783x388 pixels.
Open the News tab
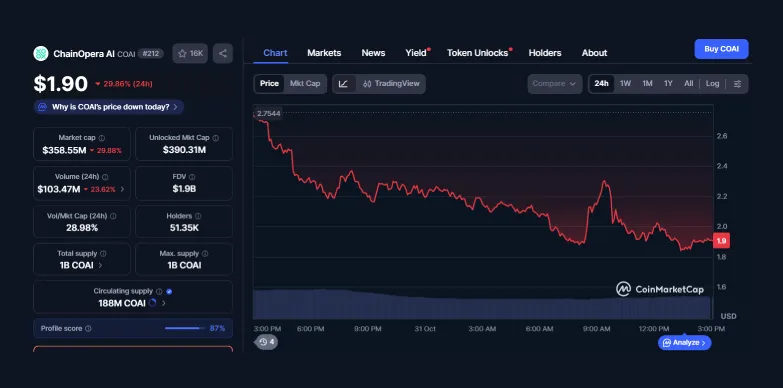click(x=374, y=53)
